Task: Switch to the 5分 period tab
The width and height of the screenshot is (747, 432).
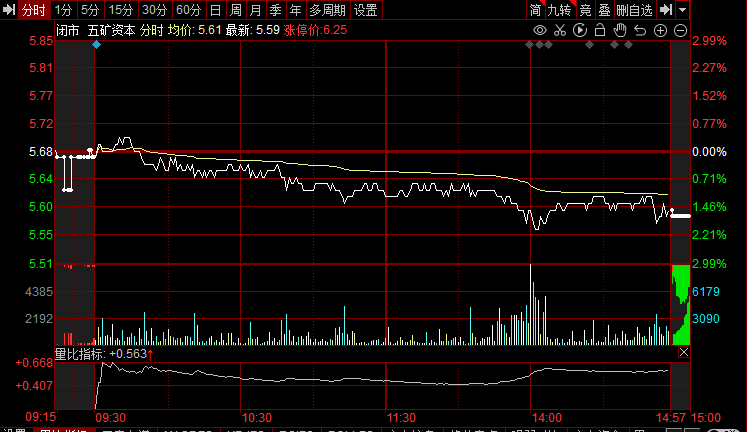Action: click(90, 10)
